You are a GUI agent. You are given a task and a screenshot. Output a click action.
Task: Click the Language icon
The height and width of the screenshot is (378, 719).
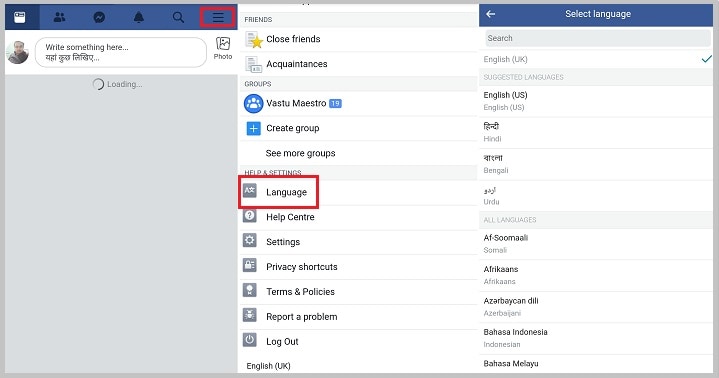[250, 190]
